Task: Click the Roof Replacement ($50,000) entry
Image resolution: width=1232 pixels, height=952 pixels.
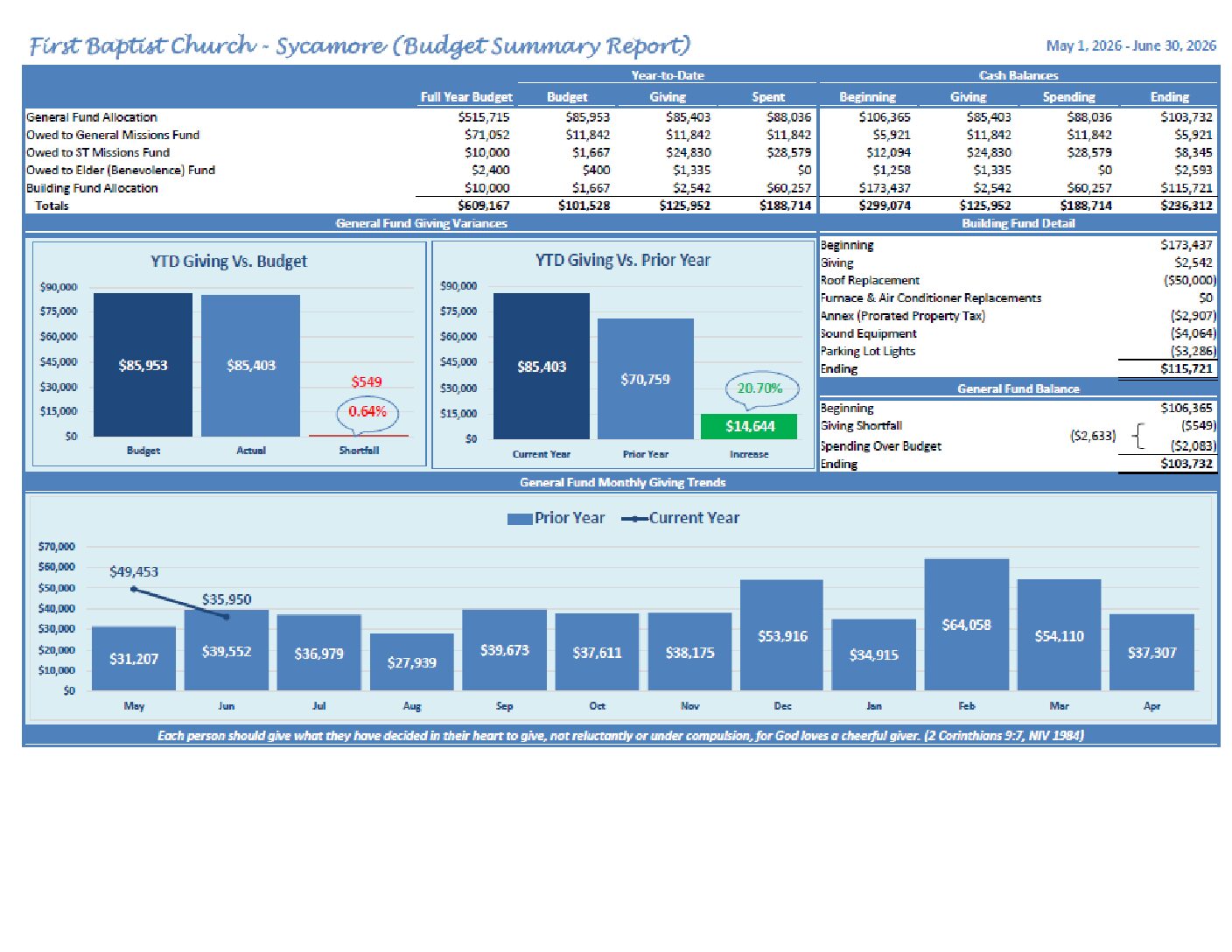Action: 1018,281
